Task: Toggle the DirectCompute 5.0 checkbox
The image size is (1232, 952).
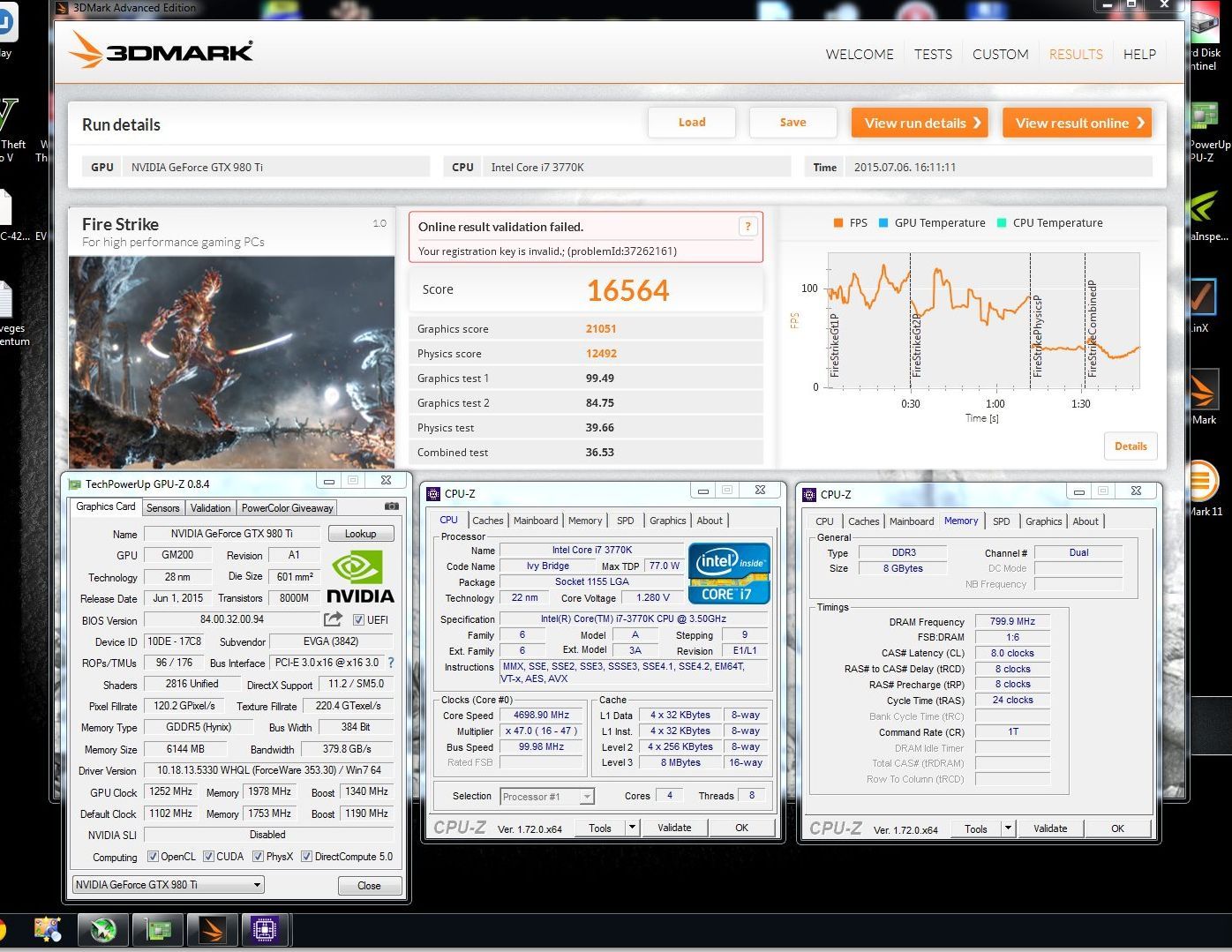Action: (x=306, y=856)
